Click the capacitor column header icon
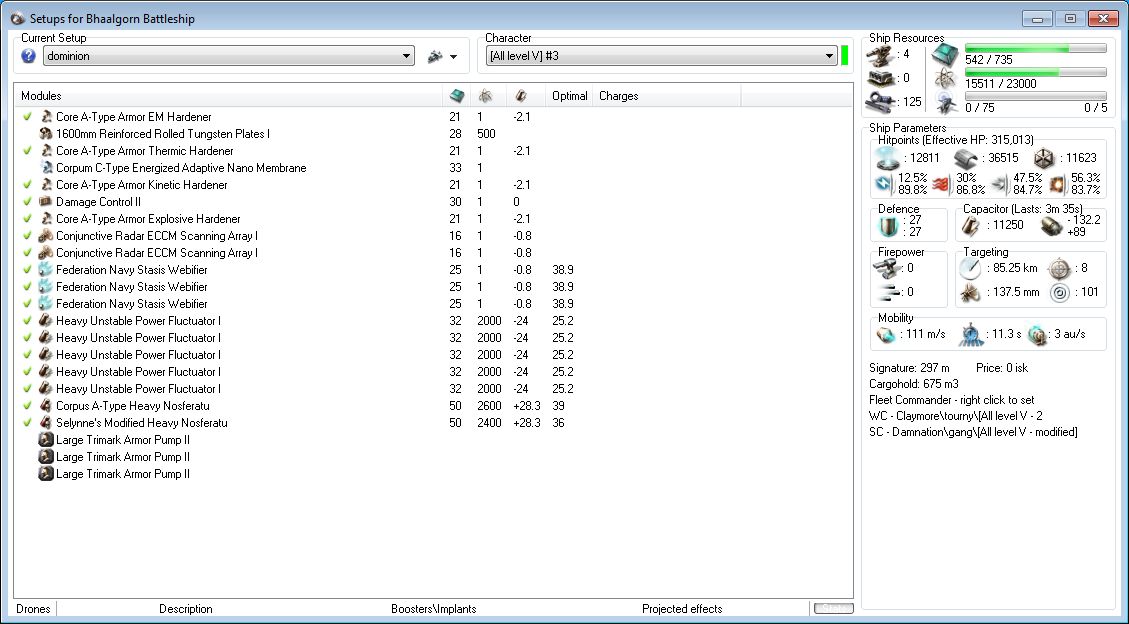The width and height of the screenshot is (1129, 624). point(521,96)
